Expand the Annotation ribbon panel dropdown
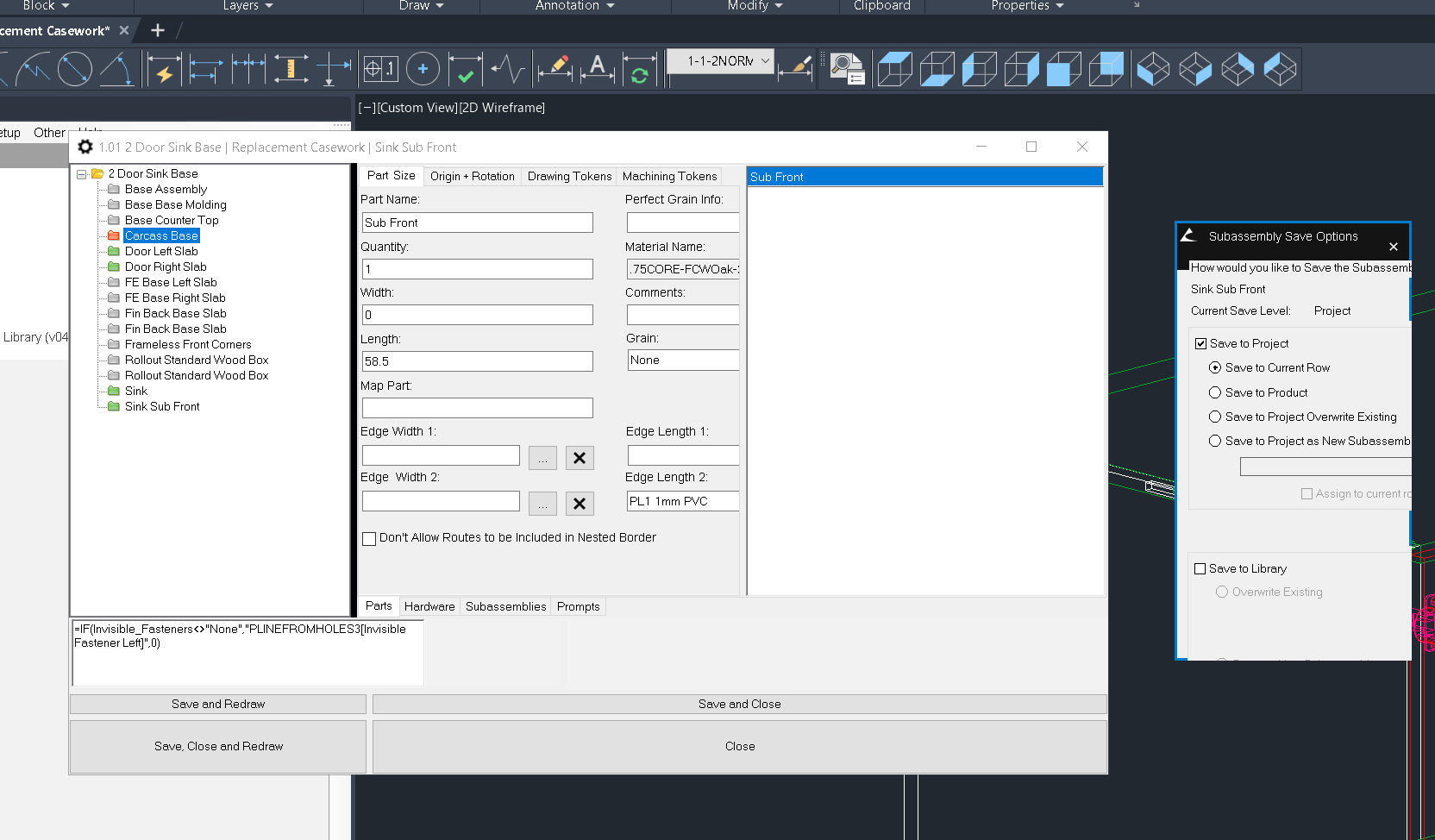Image resolution: width=1435 pixels, height=840 pixels. tap(611, 6)
